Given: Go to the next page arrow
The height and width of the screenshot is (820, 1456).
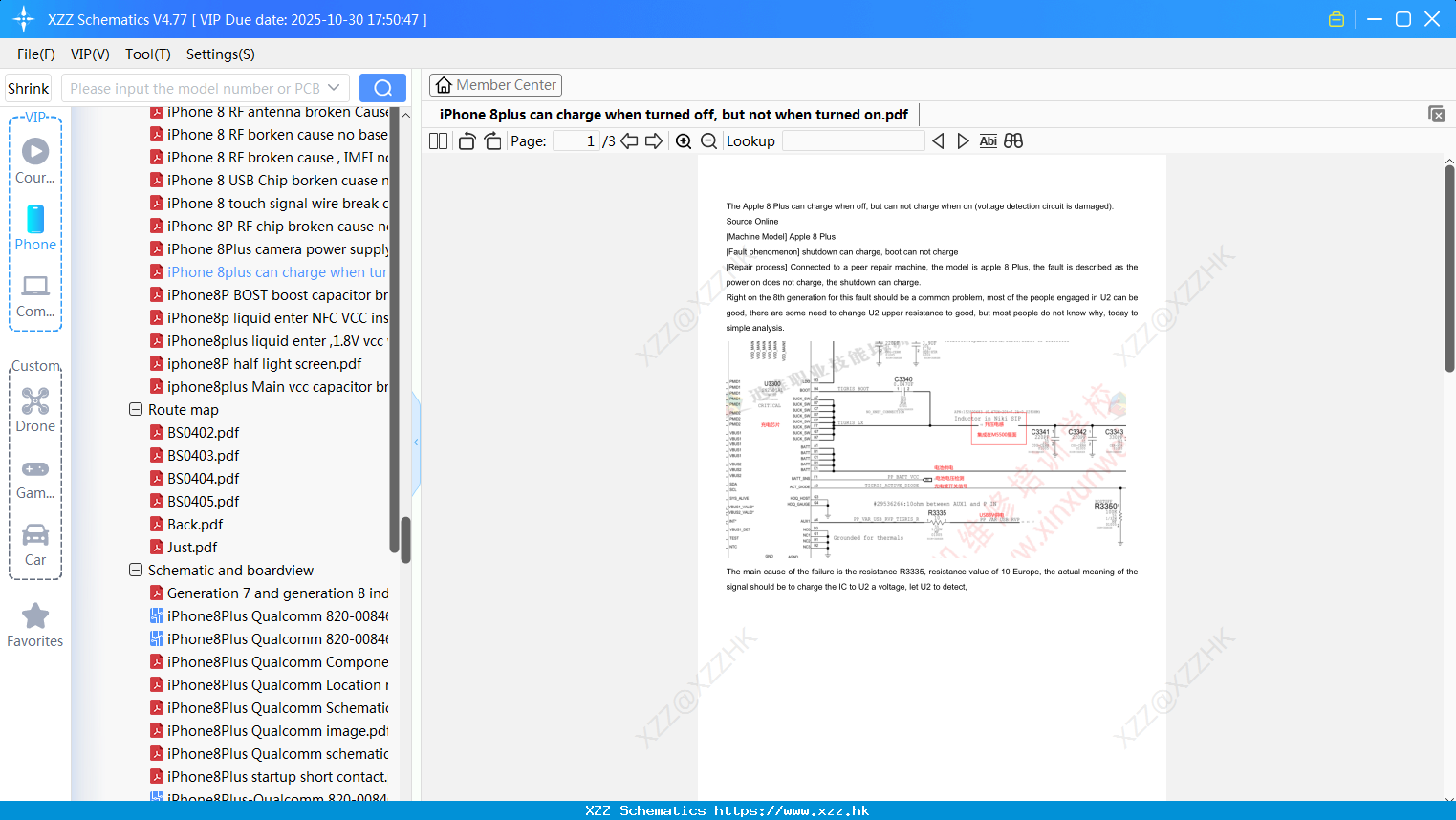Looking at the screenshot, I should pyautogui.click(x=654, y=141).
